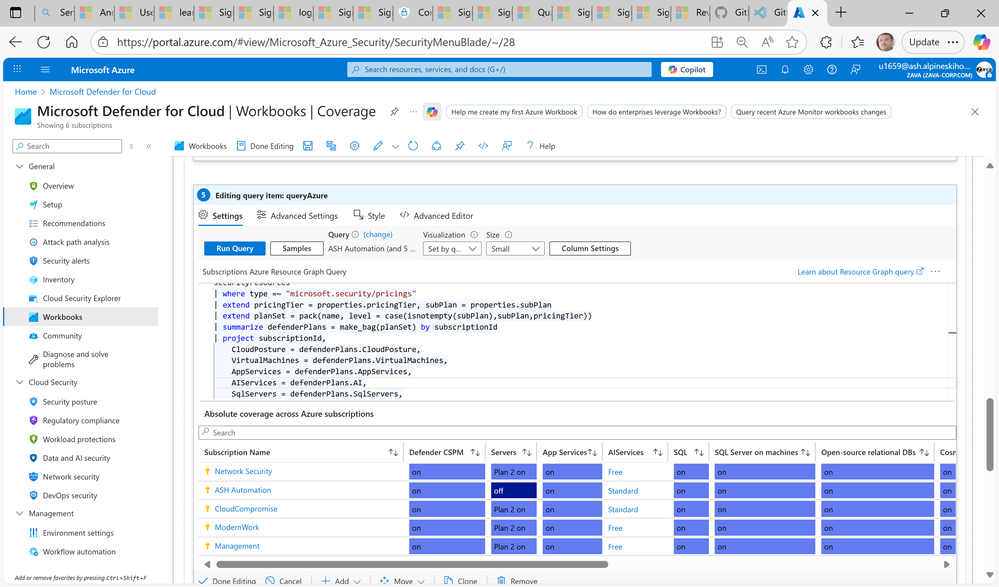Open workbook settings gear in toolbar
Viewport: 999px width, 587px height.
point(354,146)
